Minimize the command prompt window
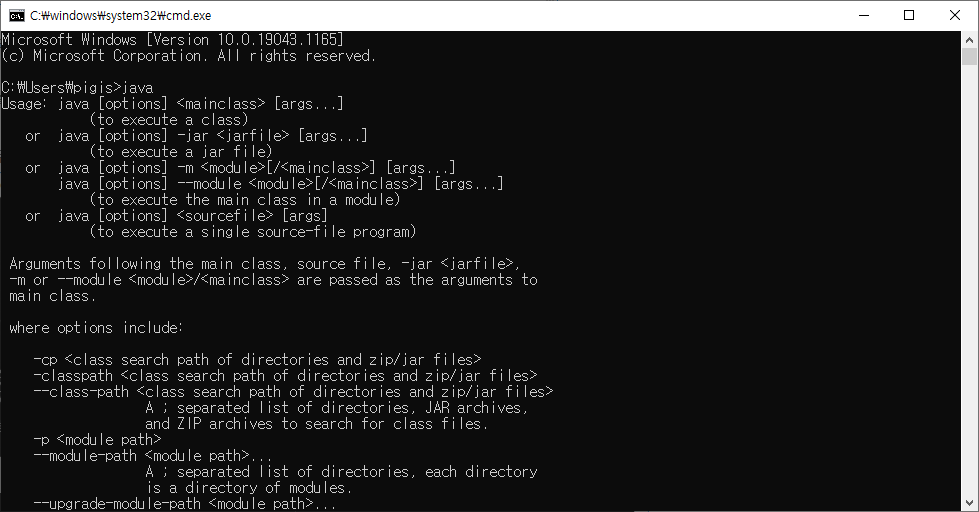 pyautogui.click(x=864, y=16)
